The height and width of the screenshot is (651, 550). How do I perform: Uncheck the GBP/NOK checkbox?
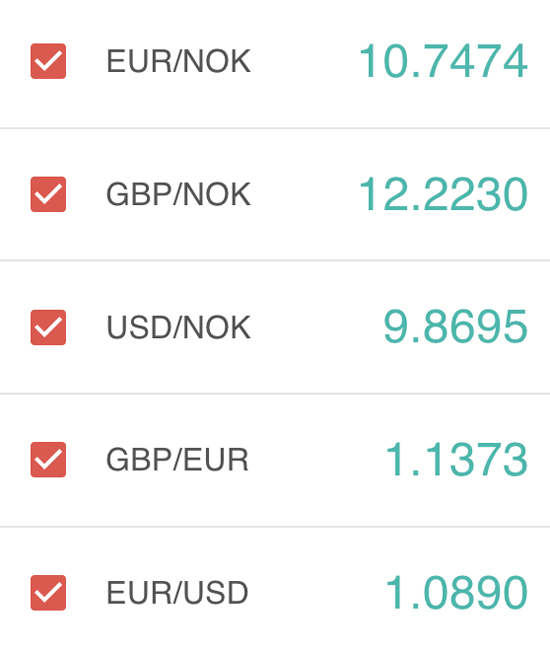[x=48, y=194]
